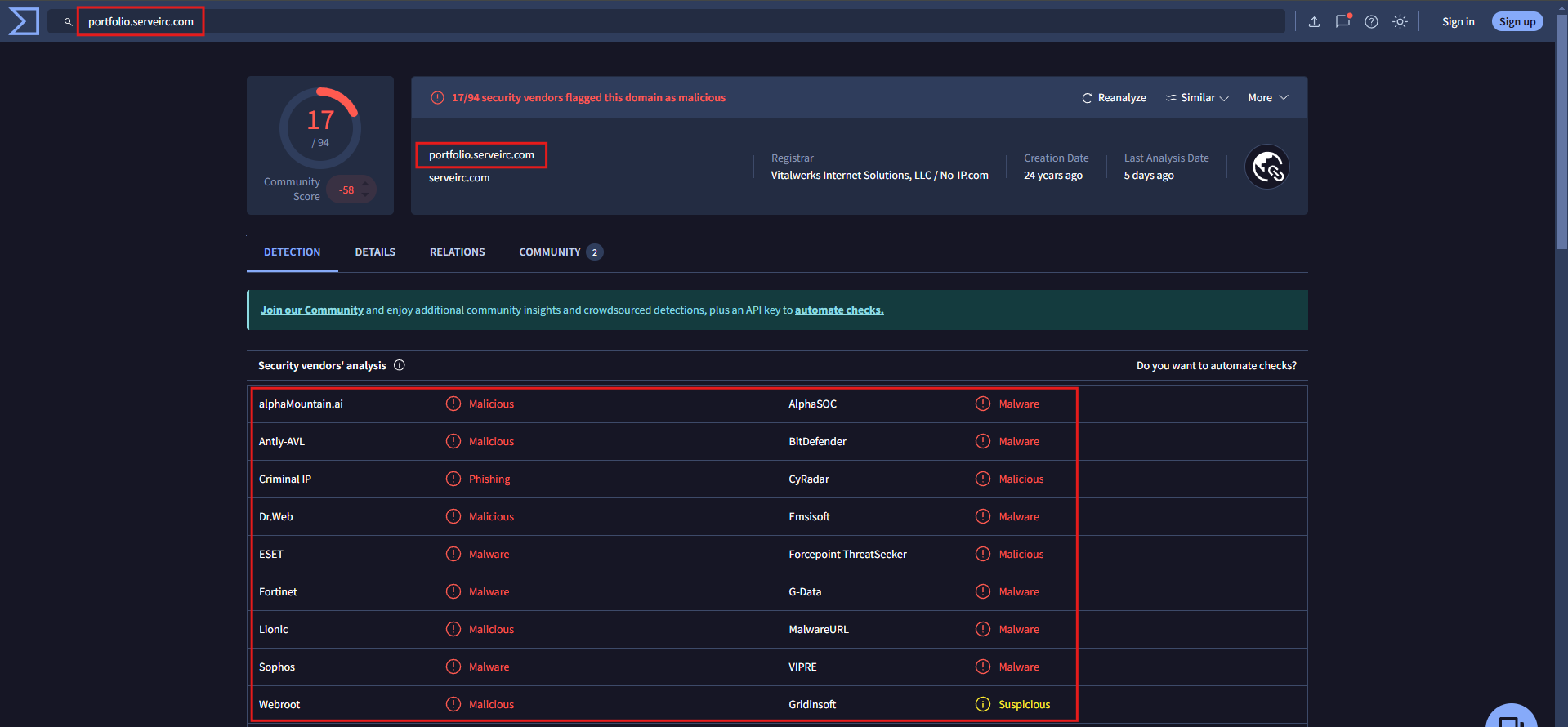Vote down the community score
This screenshot has width=1568, height=727.
(365, 195)
